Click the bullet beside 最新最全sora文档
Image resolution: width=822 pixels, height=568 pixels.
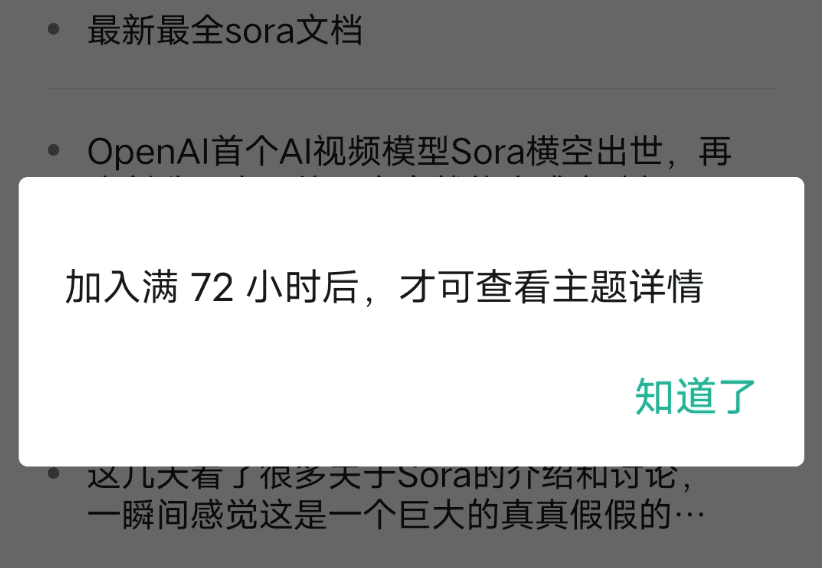pyautogui.click(x=53, y=29)
